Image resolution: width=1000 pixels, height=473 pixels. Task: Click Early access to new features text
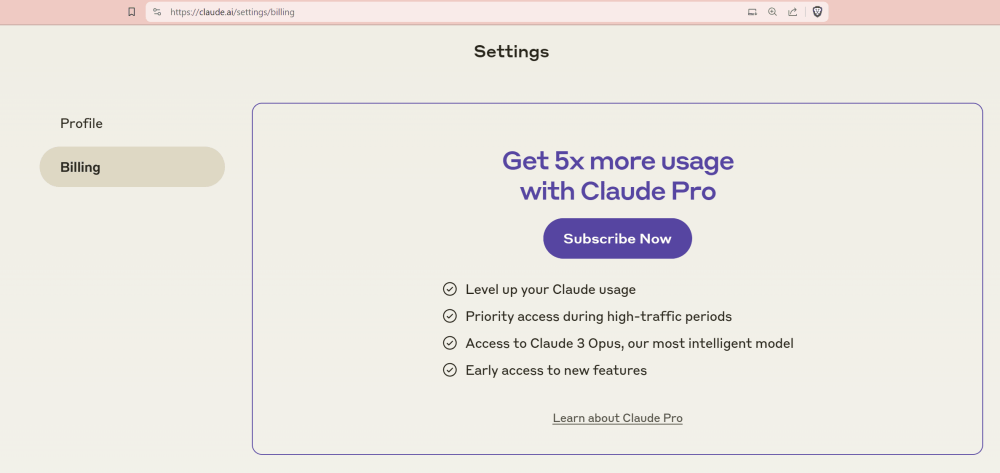pyautogui.click(x=556, y=370)
